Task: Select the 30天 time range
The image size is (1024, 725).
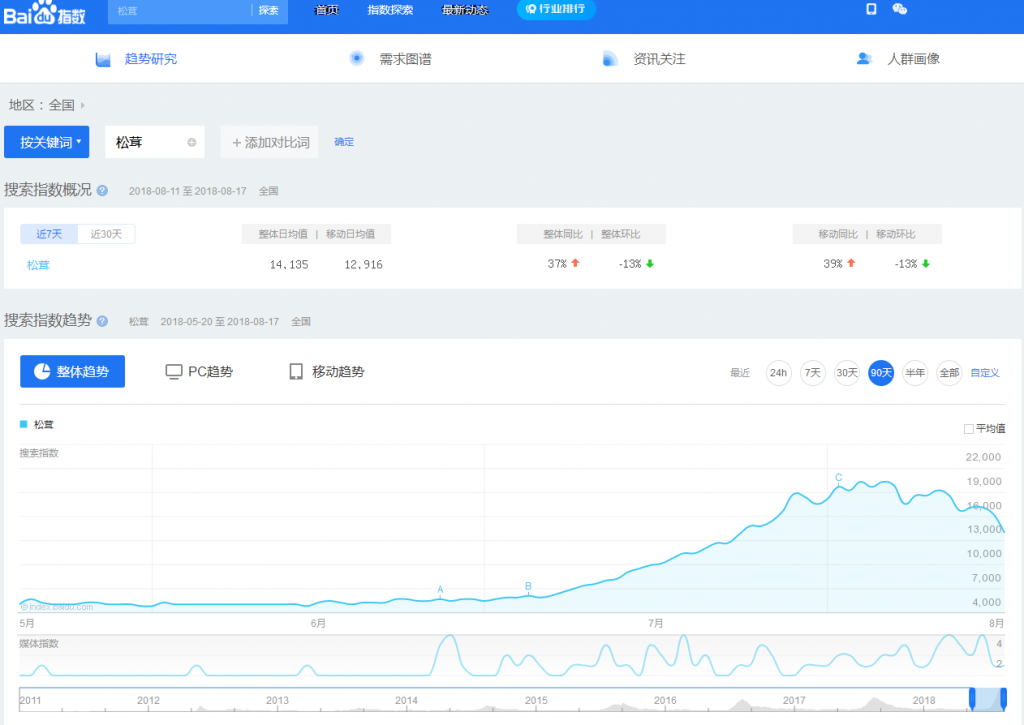Action: point(847,373)
